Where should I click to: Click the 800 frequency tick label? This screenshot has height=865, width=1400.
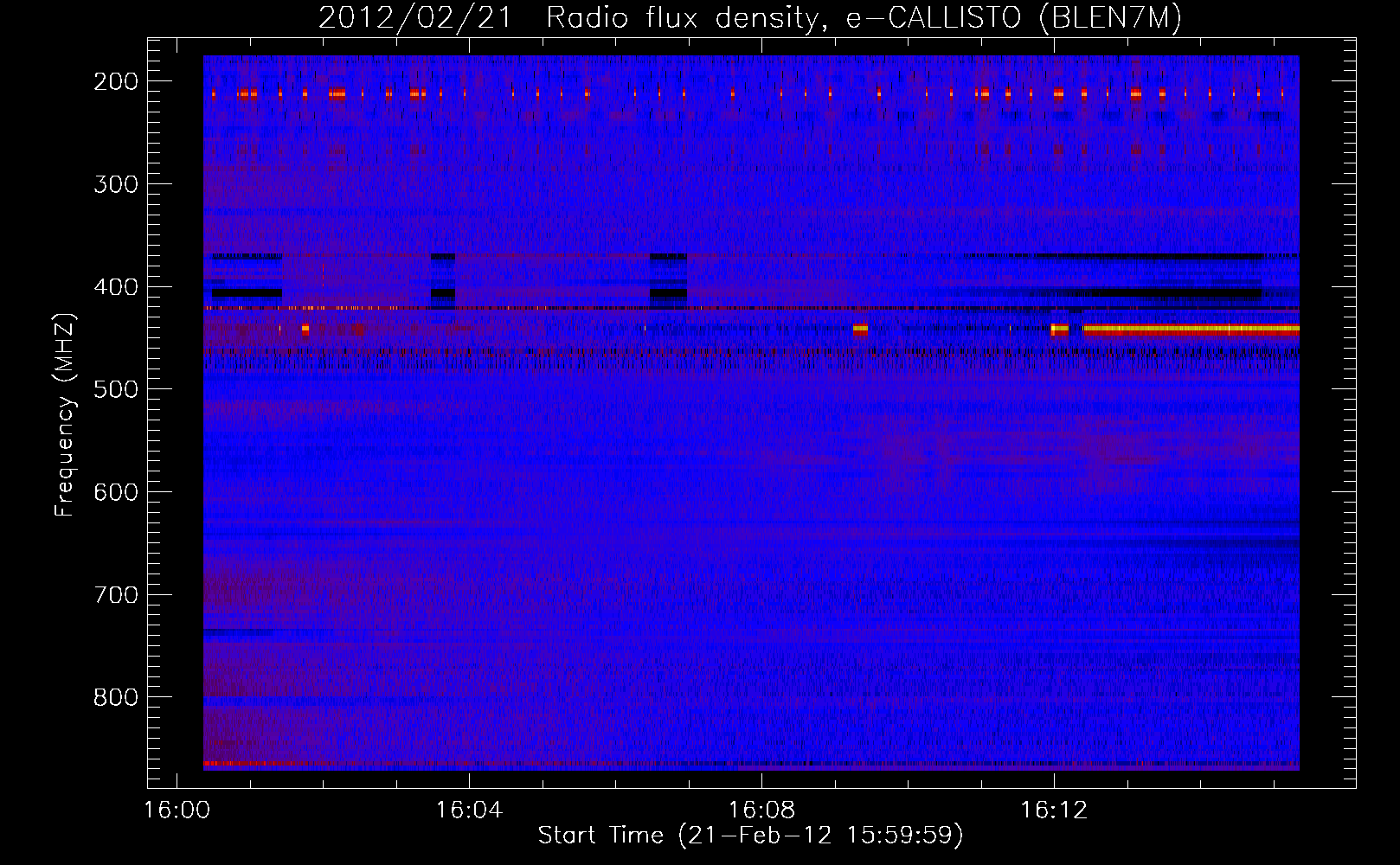click(x=115, y=697)
